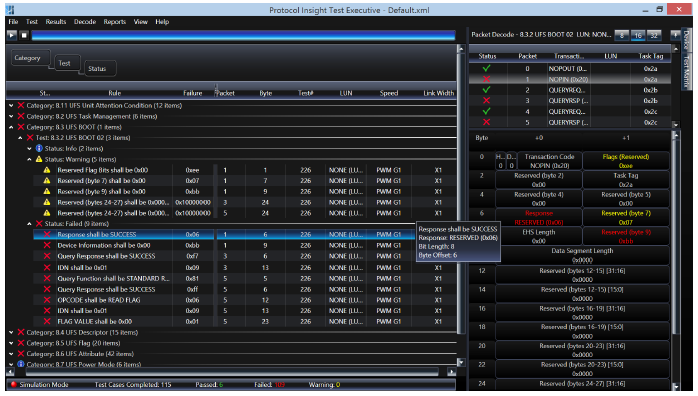Viewport: 698px width, 396px height.
Task: Click red X status of packet 5 QUERYRSP
Action: pos(487,122)
